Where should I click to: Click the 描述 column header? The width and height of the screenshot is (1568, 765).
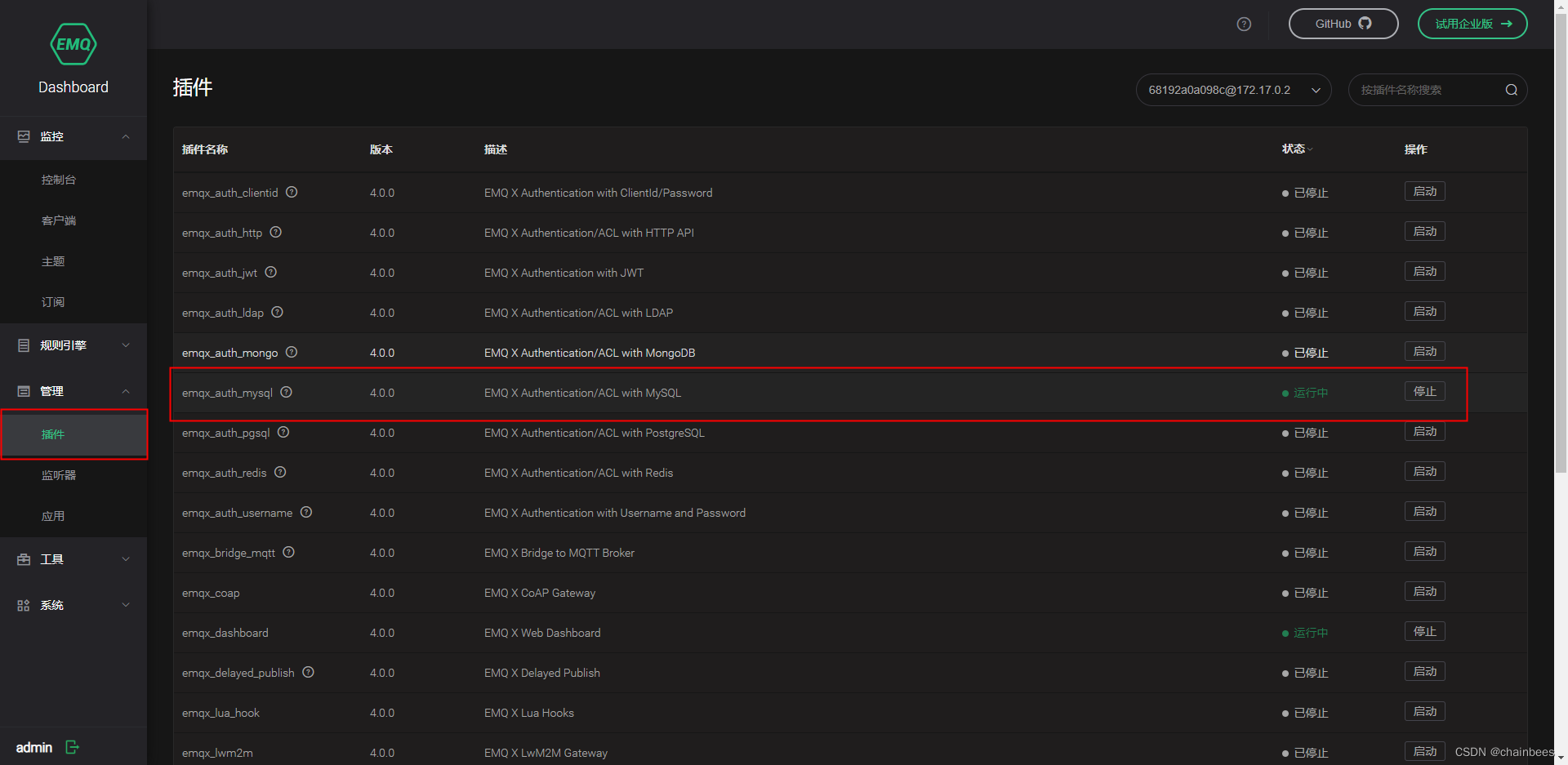click(x=496, y=149)
